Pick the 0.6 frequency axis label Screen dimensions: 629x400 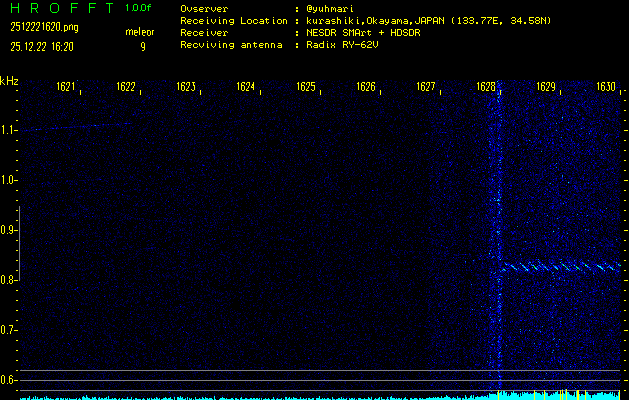coord(8,380)
